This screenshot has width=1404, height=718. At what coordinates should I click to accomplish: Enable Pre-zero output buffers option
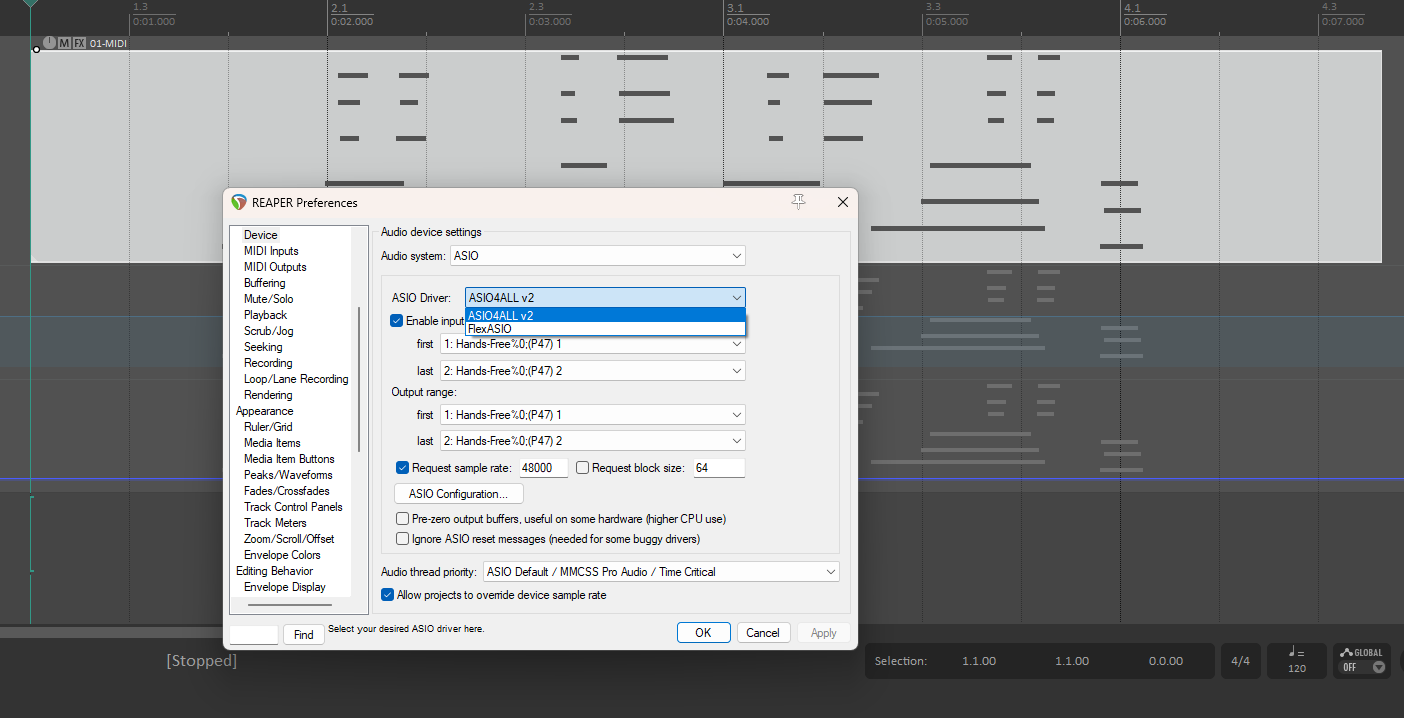(x=403, y=519)
